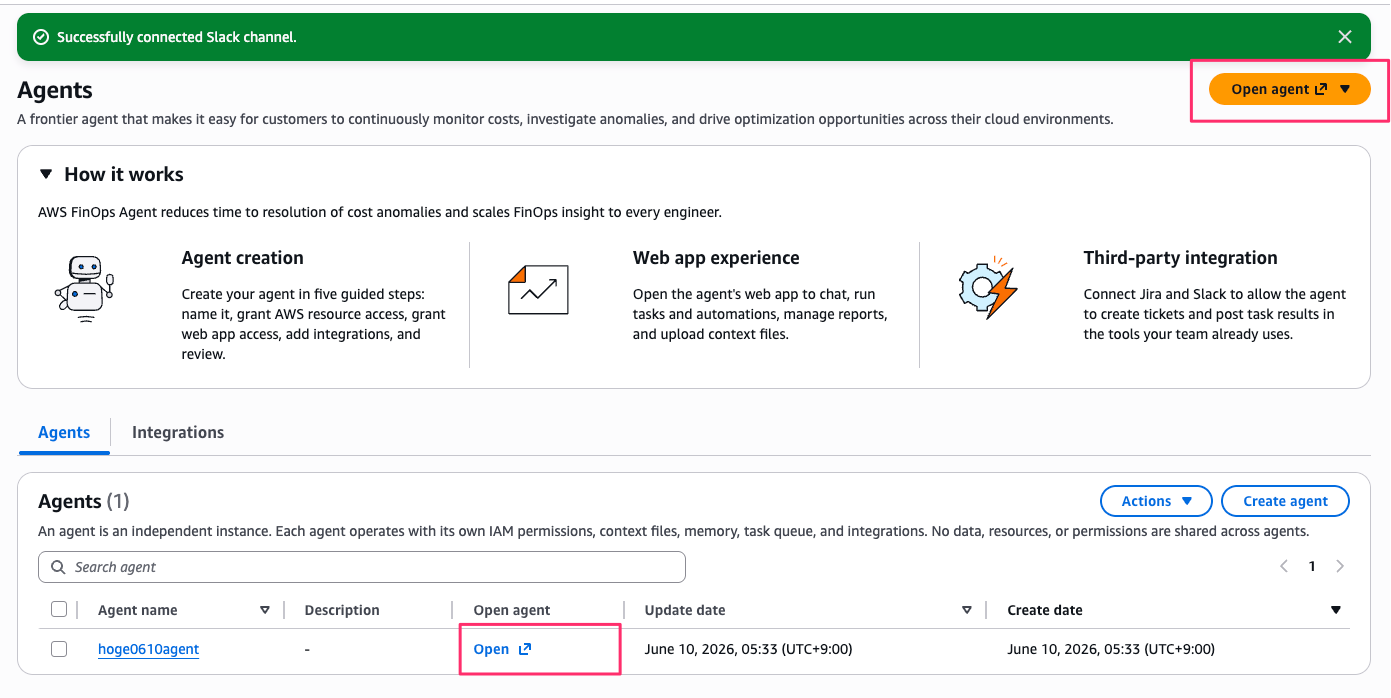
Task: Go to next page of agents
Action: [1340, 566]
